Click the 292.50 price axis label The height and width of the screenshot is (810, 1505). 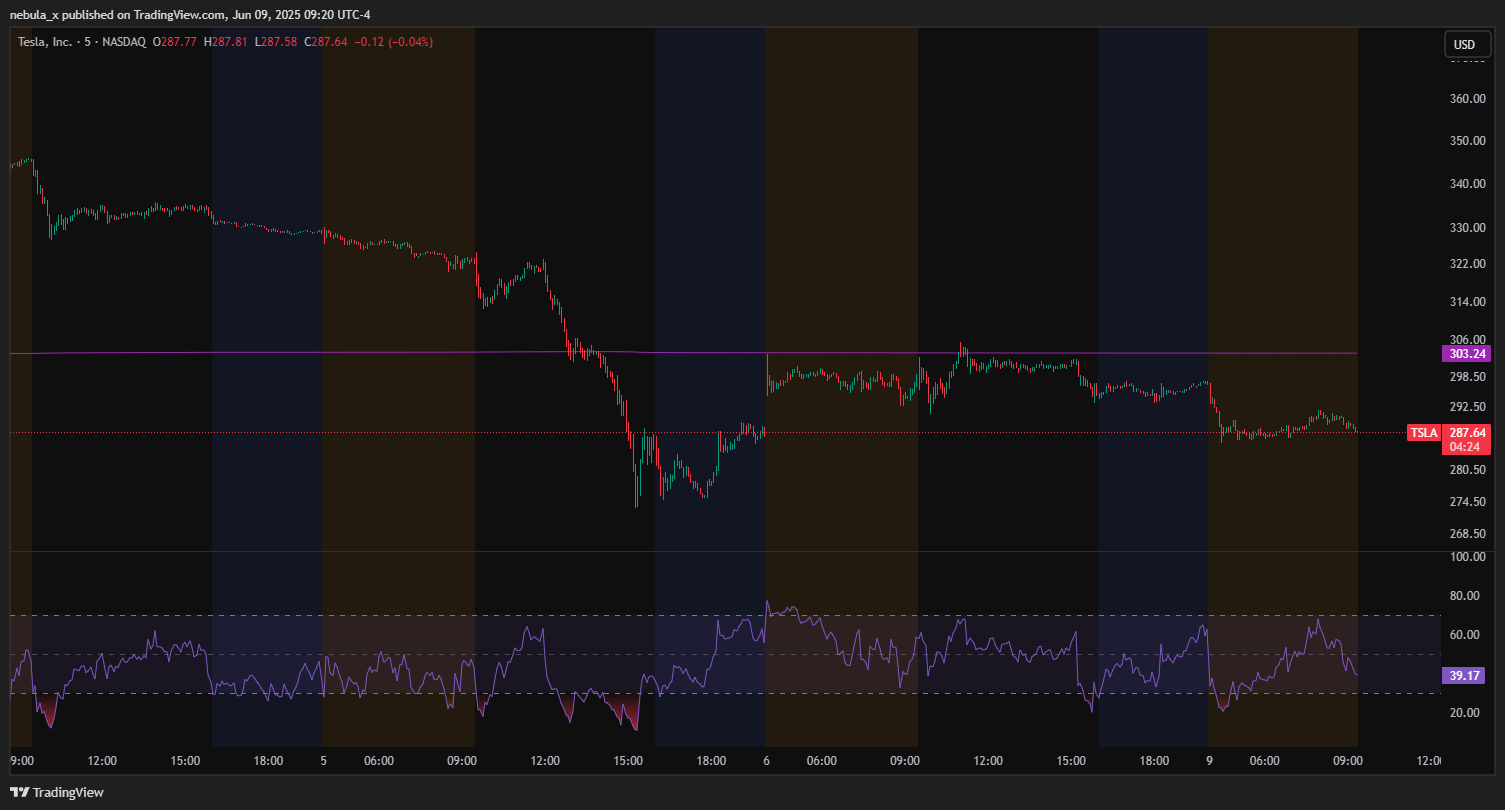pos(1466,407)
